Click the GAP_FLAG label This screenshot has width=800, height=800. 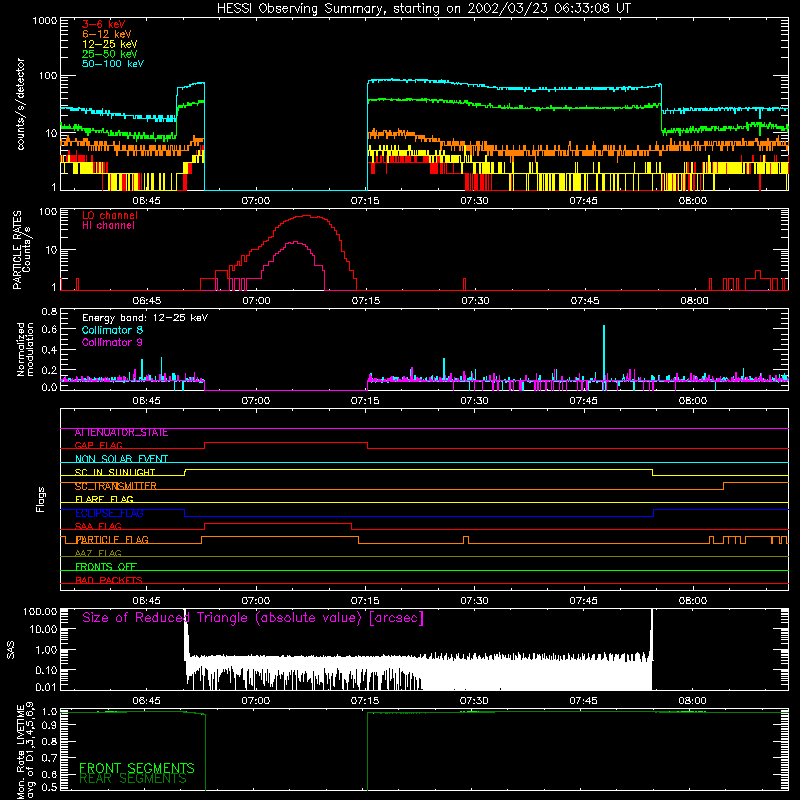point(98,445)
